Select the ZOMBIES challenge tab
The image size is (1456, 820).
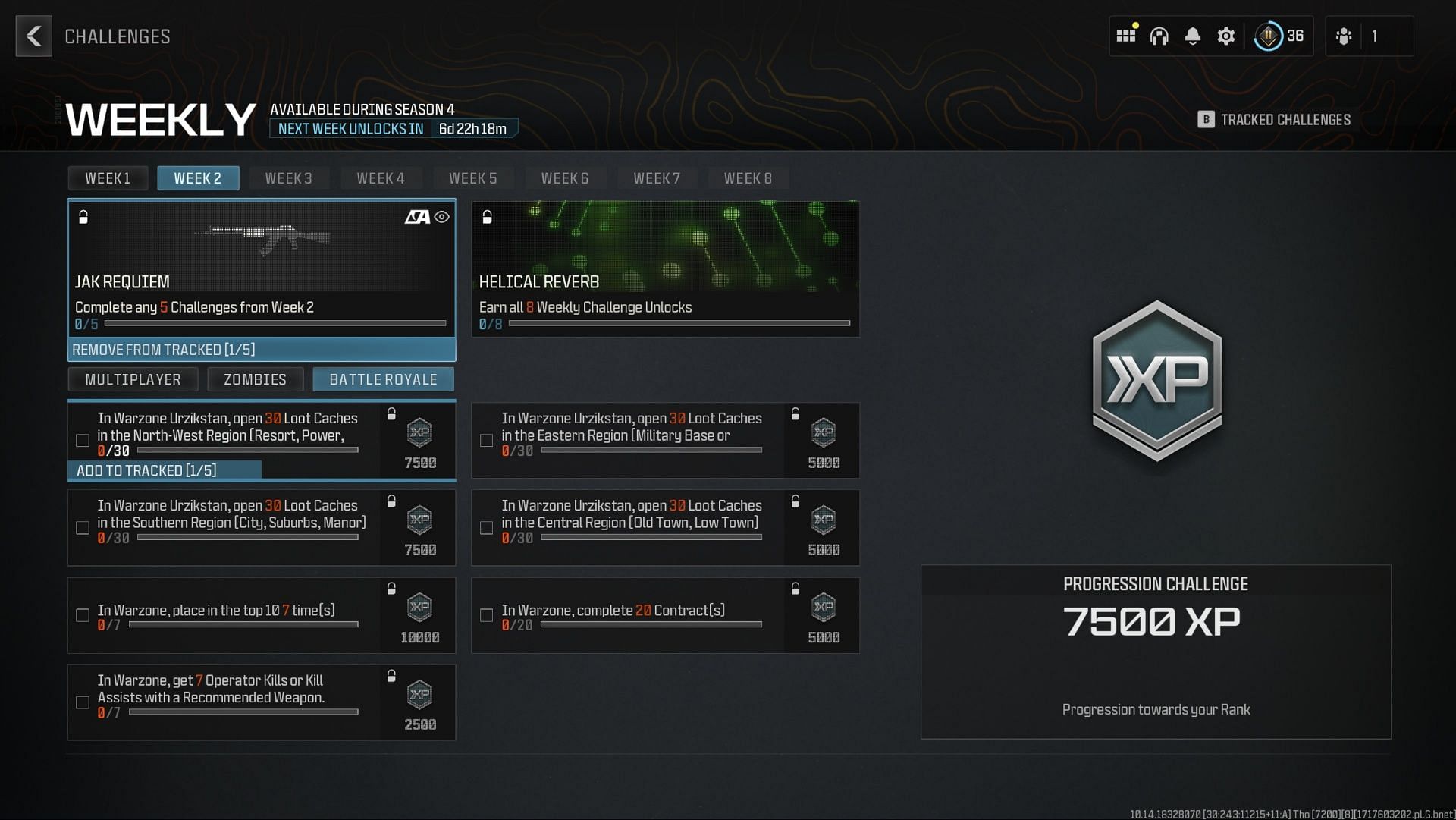253,379
